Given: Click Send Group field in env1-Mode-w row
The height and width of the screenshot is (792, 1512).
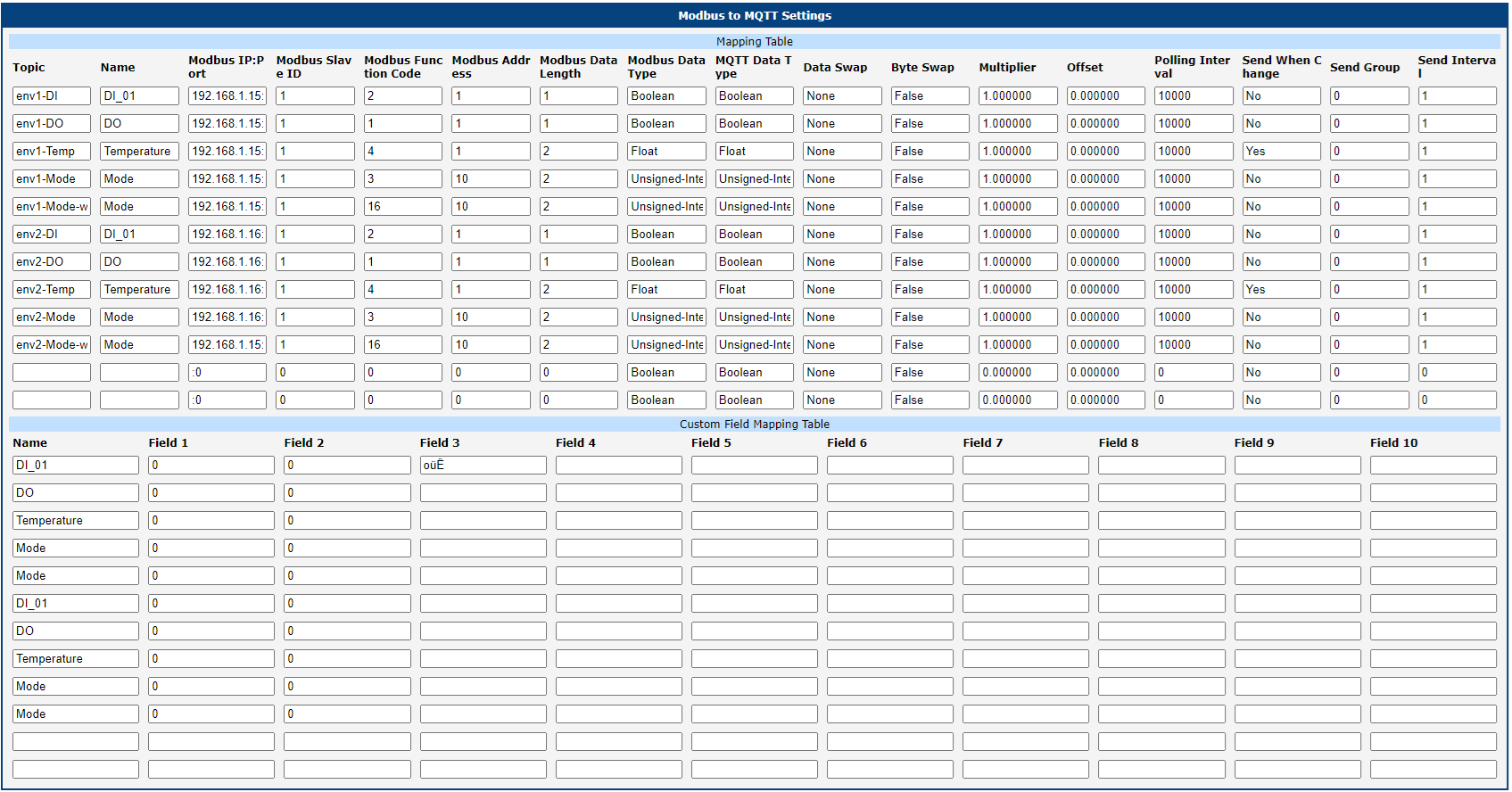Looking at the screenshot, I should (1369, 206).
